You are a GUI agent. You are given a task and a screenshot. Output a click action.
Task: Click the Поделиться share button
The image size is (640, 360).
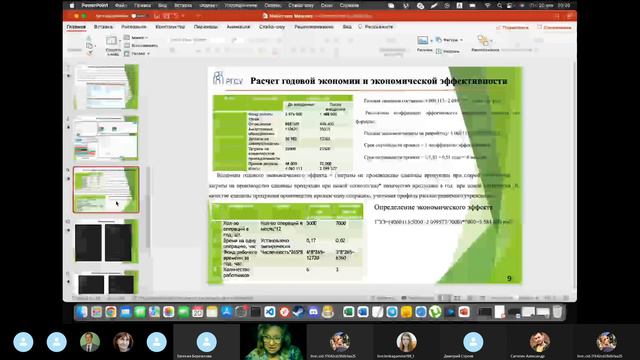pos(512,28)
